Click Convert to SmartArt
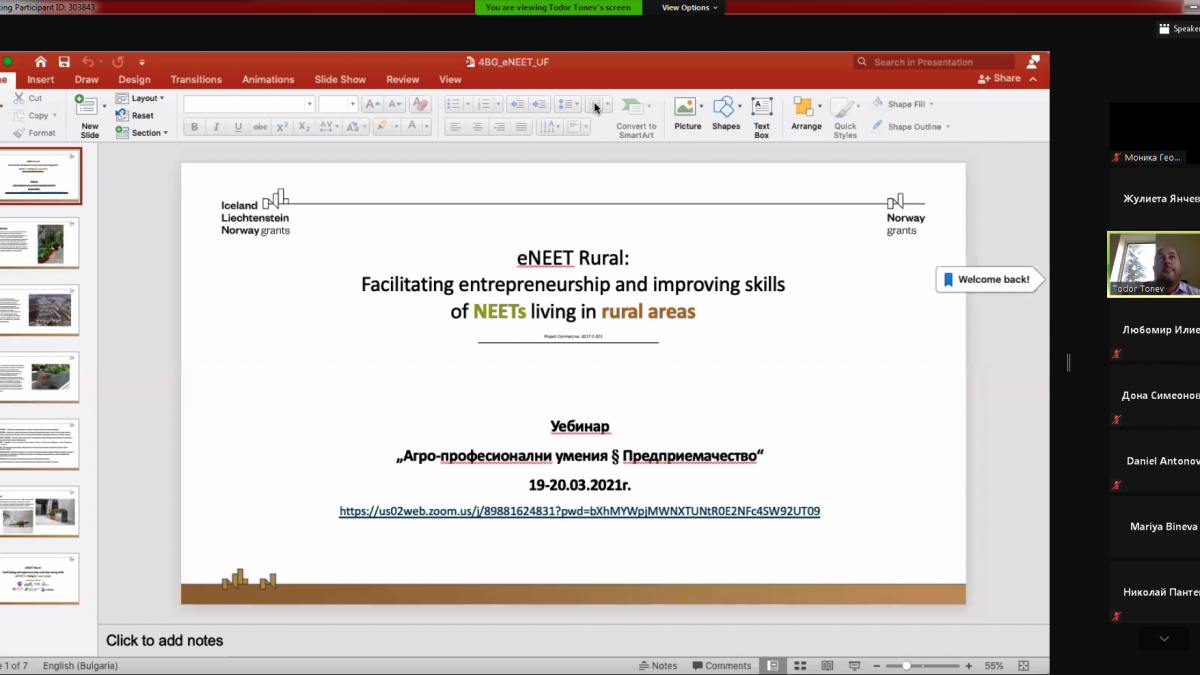Image resolution: width=1200 pixels, height=675 pixels. pyautogui.click(x=635, y=117)
